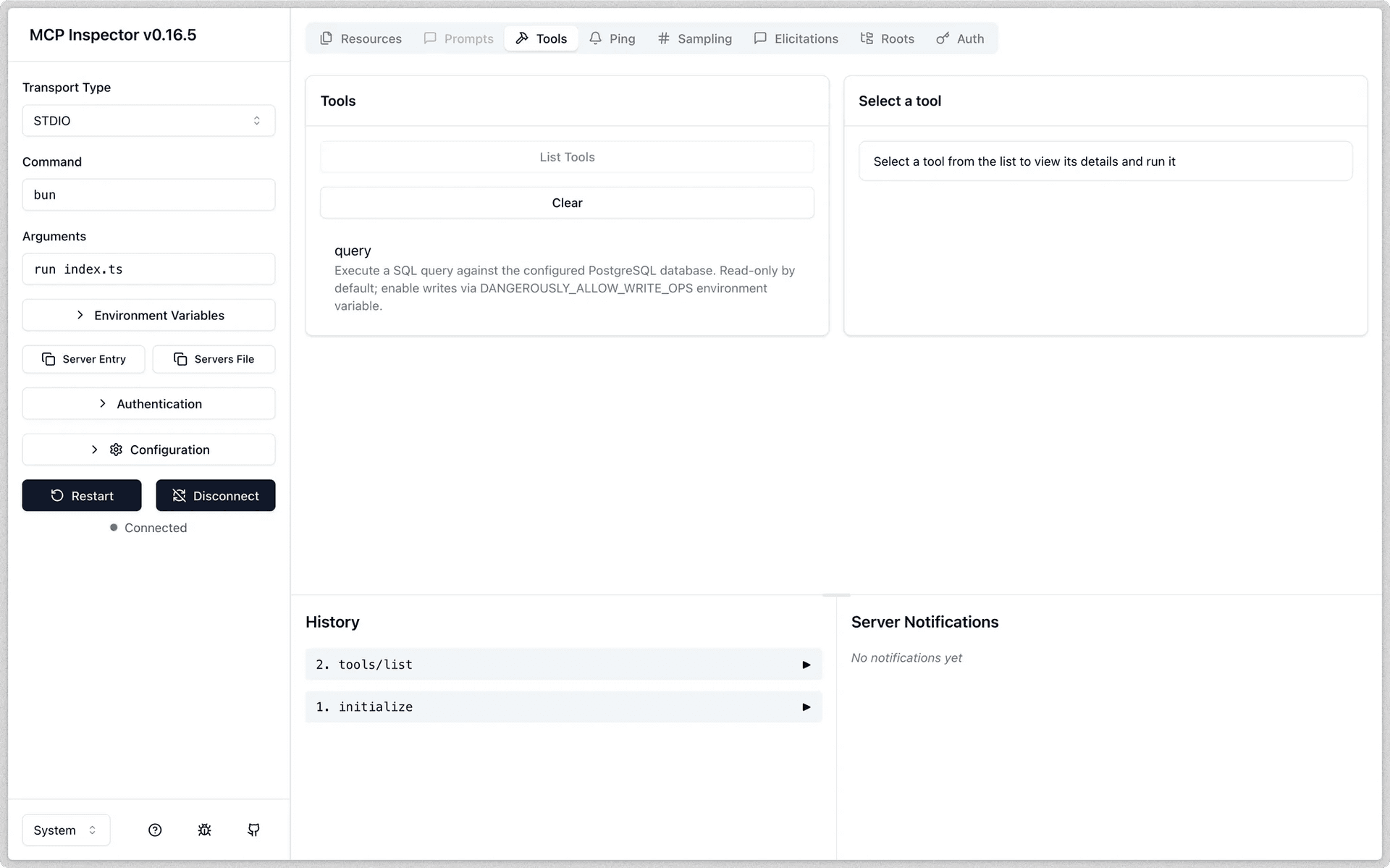This screenshot has width=1390, height=868.
Task: Go to the Auth tab
Action: pyautogui.click(x=960, y=38)
